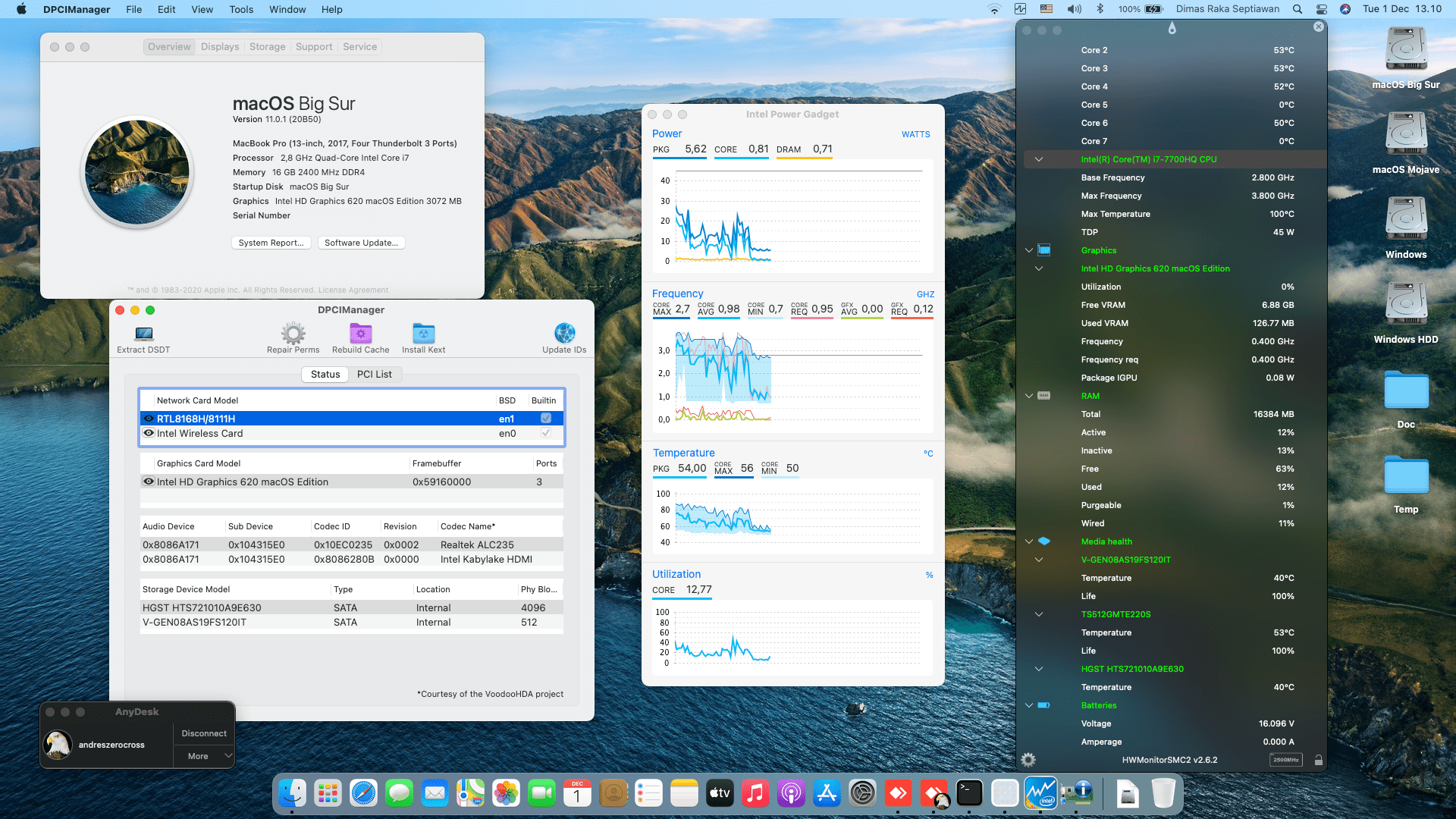Screen dimensions: 1456x819
Task: Click the Rebuild Cache icon
Action: 360,333
